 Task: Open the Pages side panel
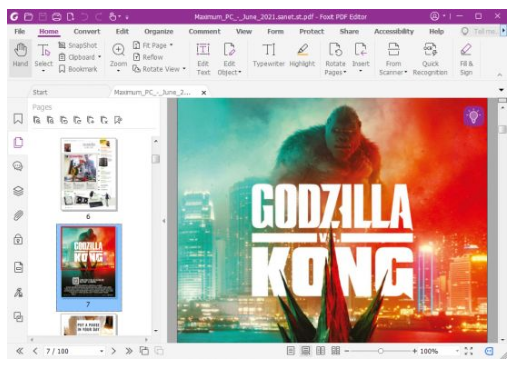[18, 142]
